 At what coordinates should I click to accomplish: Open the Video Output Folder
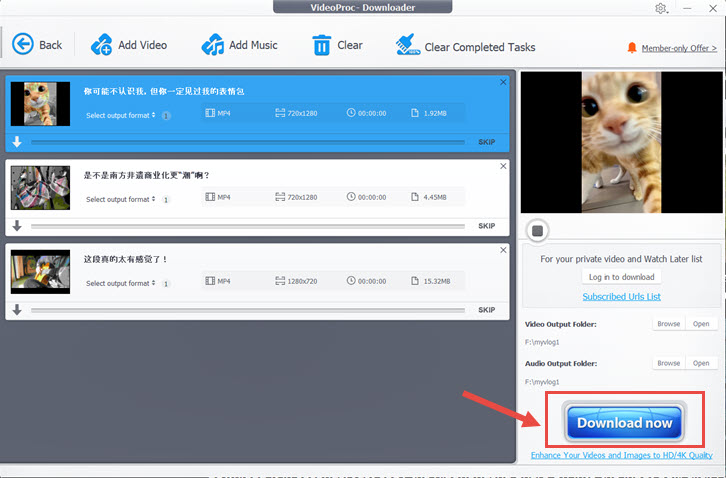pos(701,324)
